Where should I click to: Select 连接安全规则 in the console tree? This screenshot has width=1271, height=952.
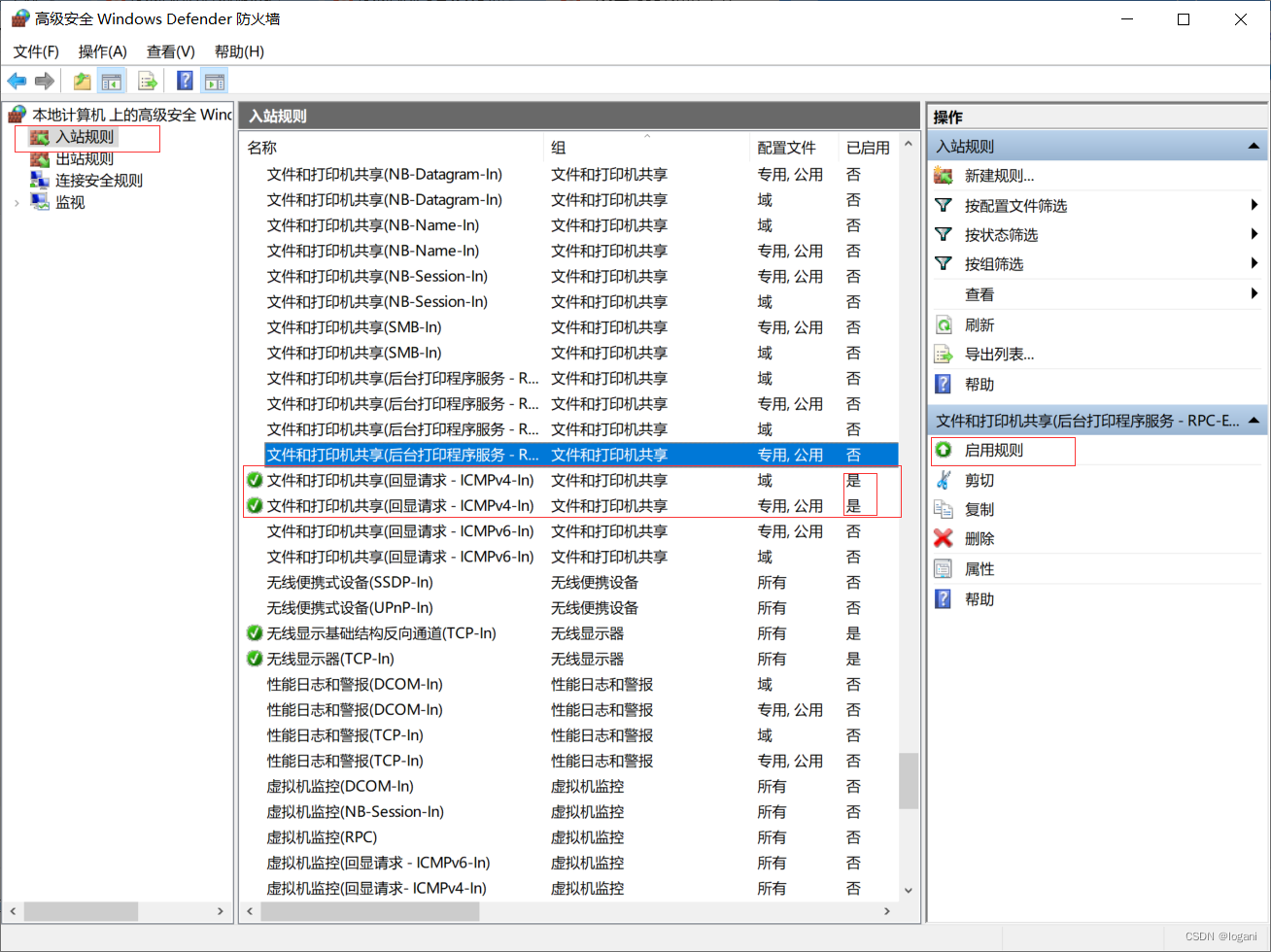tap(99, 180)
